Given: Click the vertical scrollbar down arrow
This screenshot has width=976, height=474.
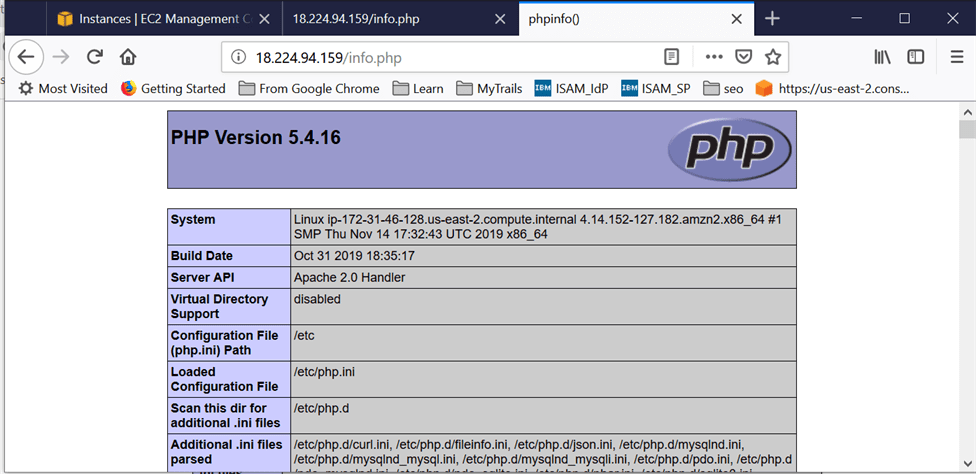Looking at the screenshot, I should (x=967, y=464).
